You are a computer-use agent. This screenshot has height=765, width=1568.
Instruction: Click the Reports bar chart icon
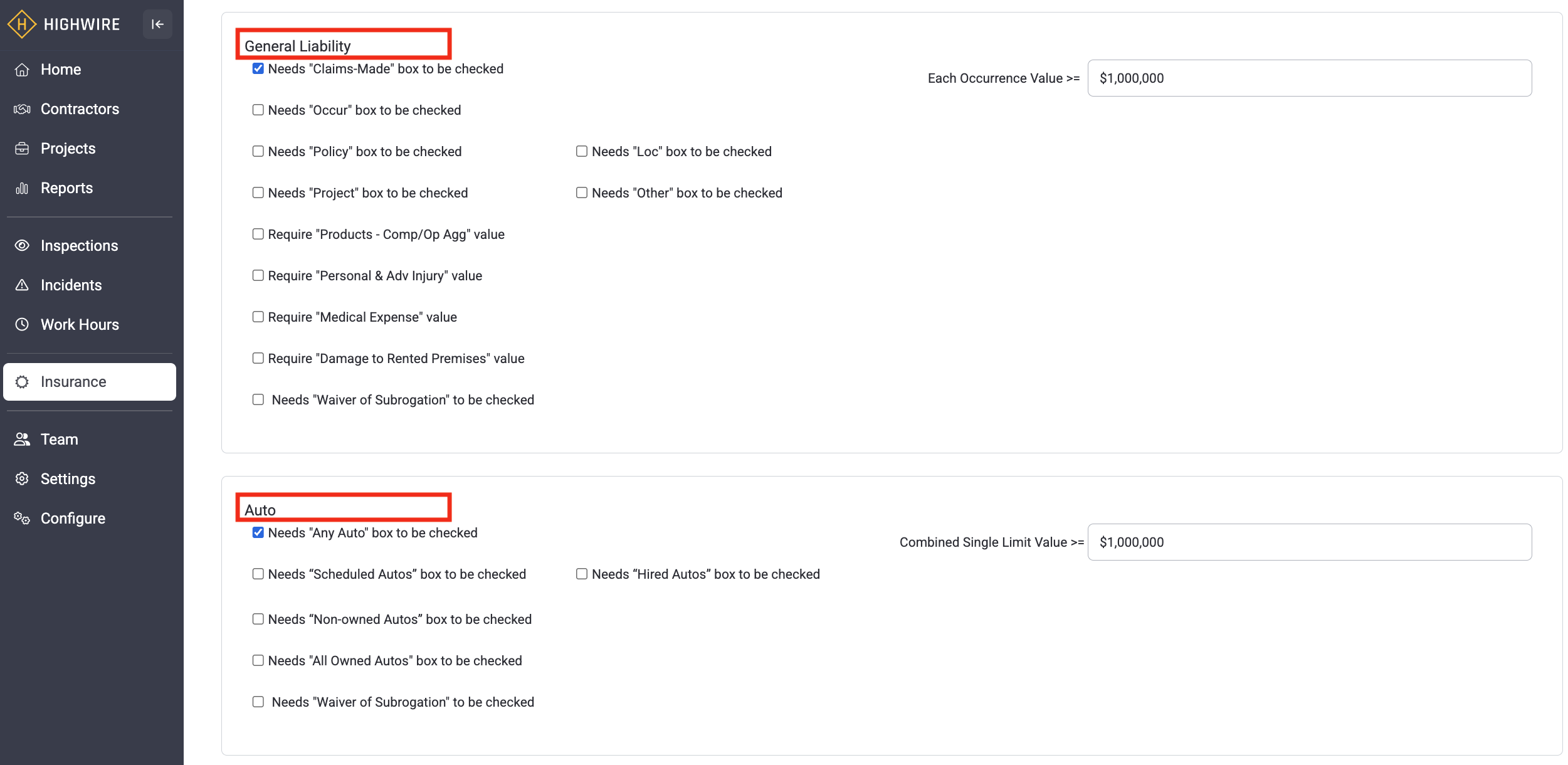coord(22,188)
